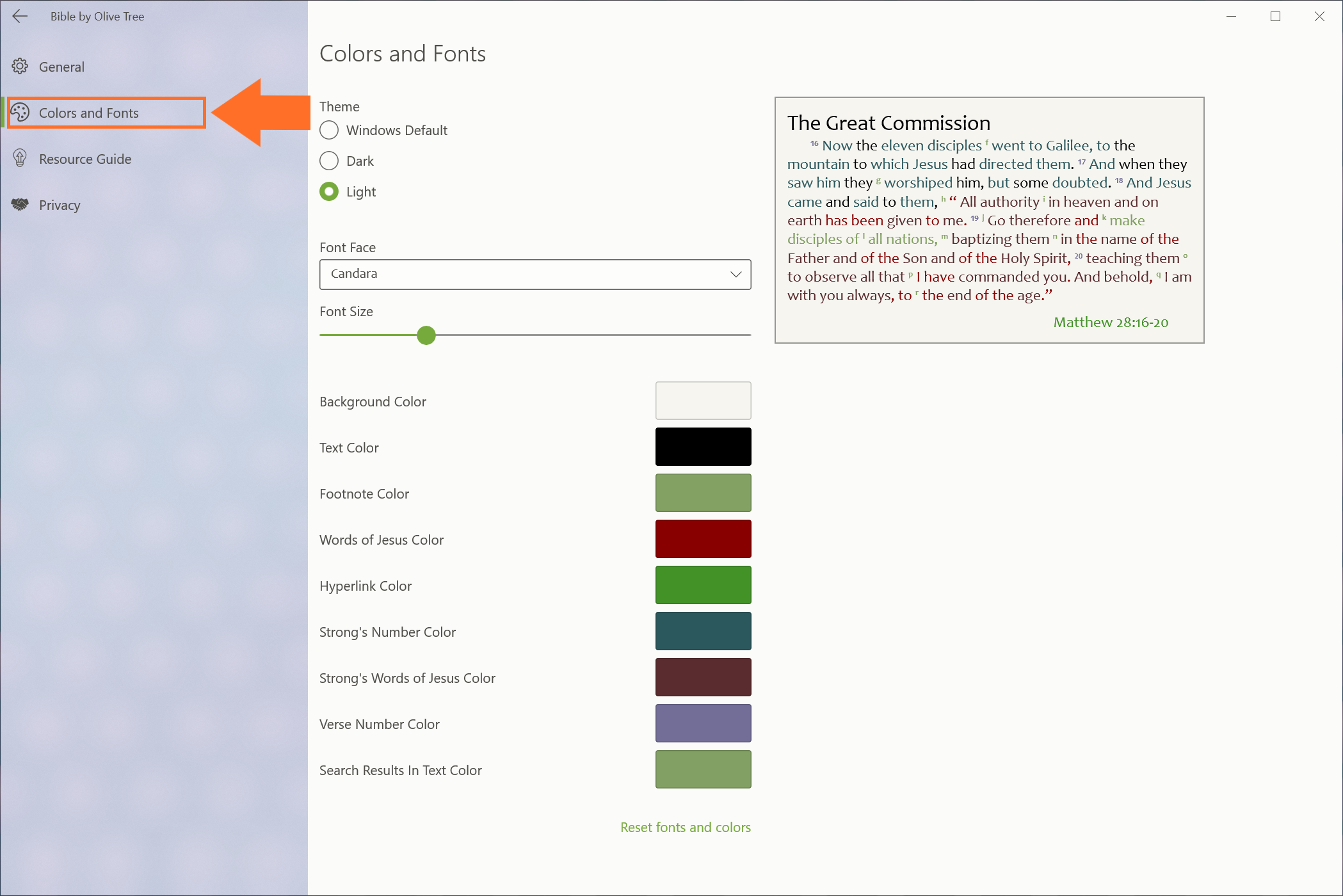Click the Colors and Fonts palette icon
This screenshot has height=896, width=1343.
tap(20, 113)
